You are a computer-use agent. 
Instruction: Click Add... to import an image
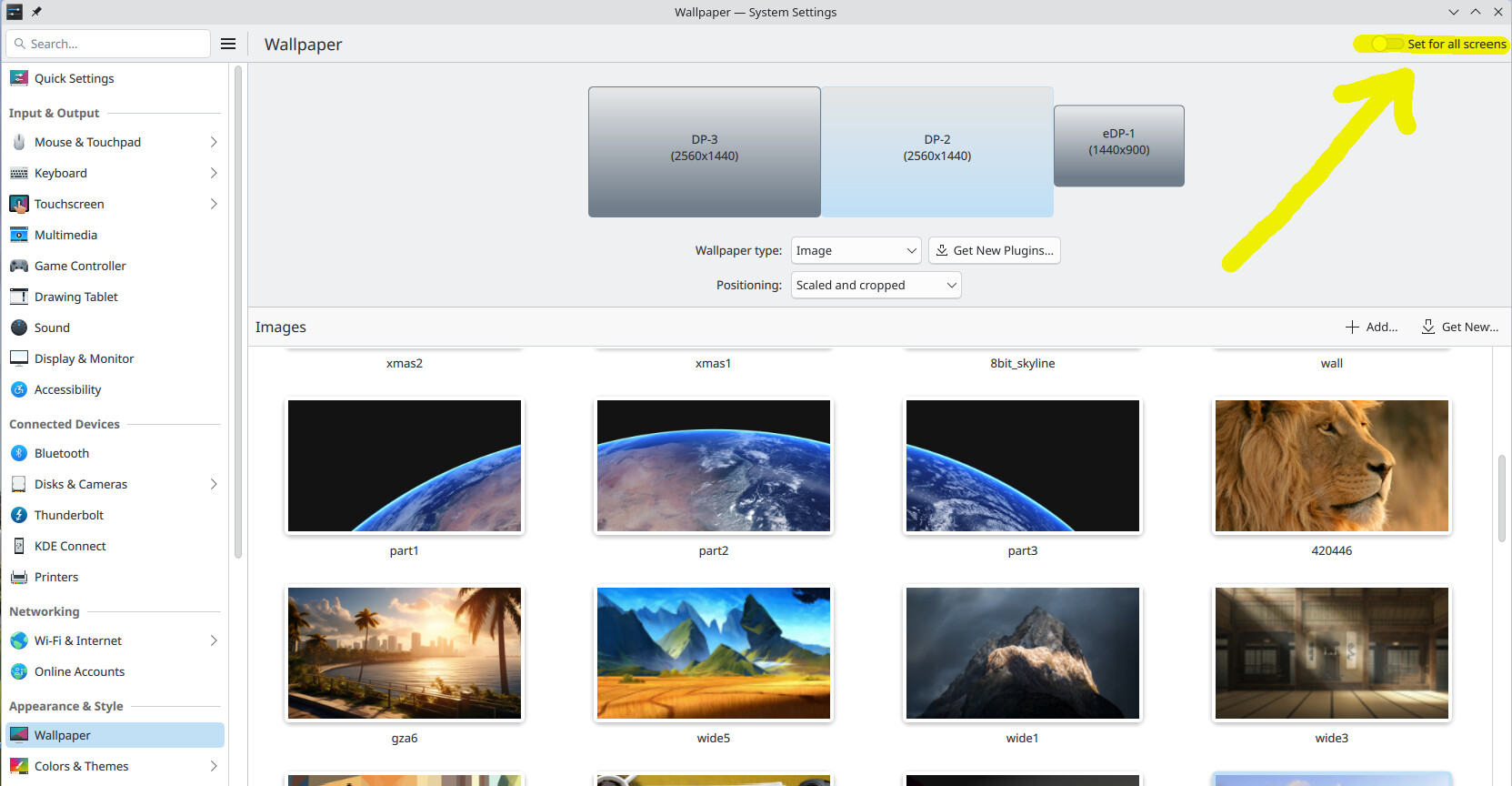pyautogui.click(x=1371, y=327)
